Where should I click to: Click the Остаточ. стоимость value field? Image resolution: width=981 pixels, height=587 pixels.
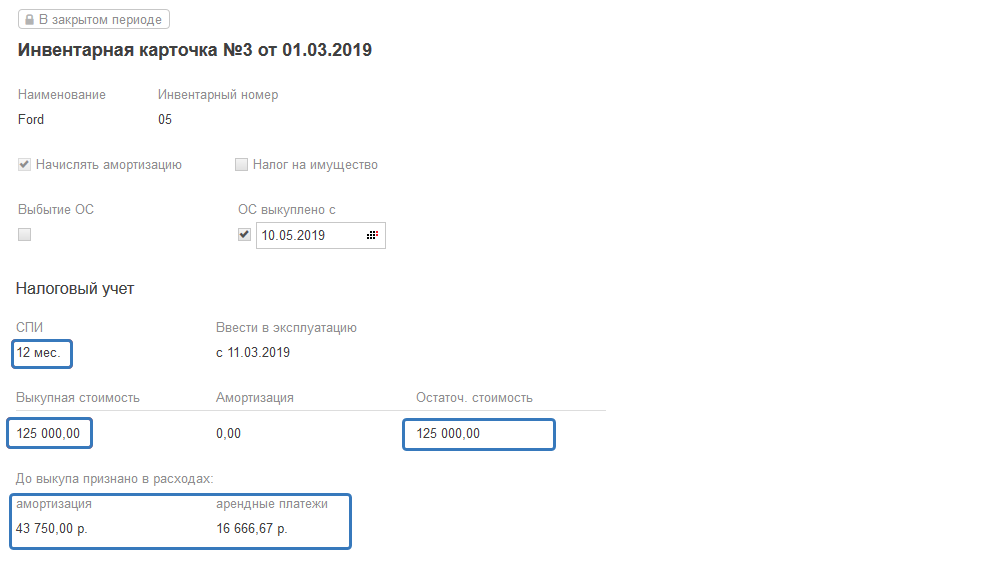pyautogui.click(x=477, y=434)
